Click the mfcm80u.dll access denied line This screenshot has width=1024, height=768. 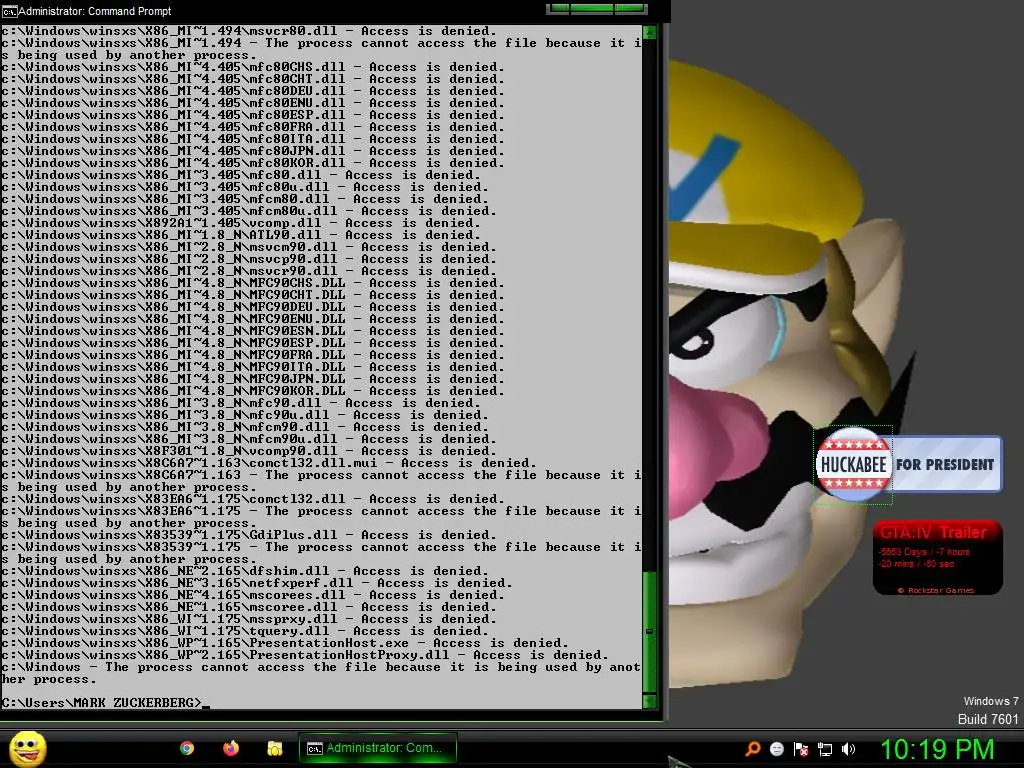tap(249, 211)
